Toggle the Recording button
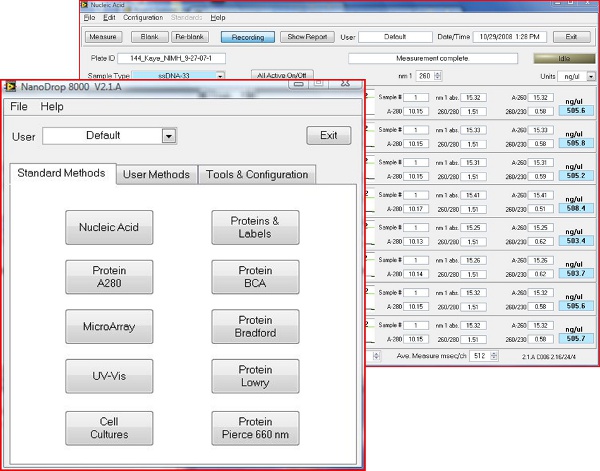Screen dimensions: 600x471 (248, 37)
